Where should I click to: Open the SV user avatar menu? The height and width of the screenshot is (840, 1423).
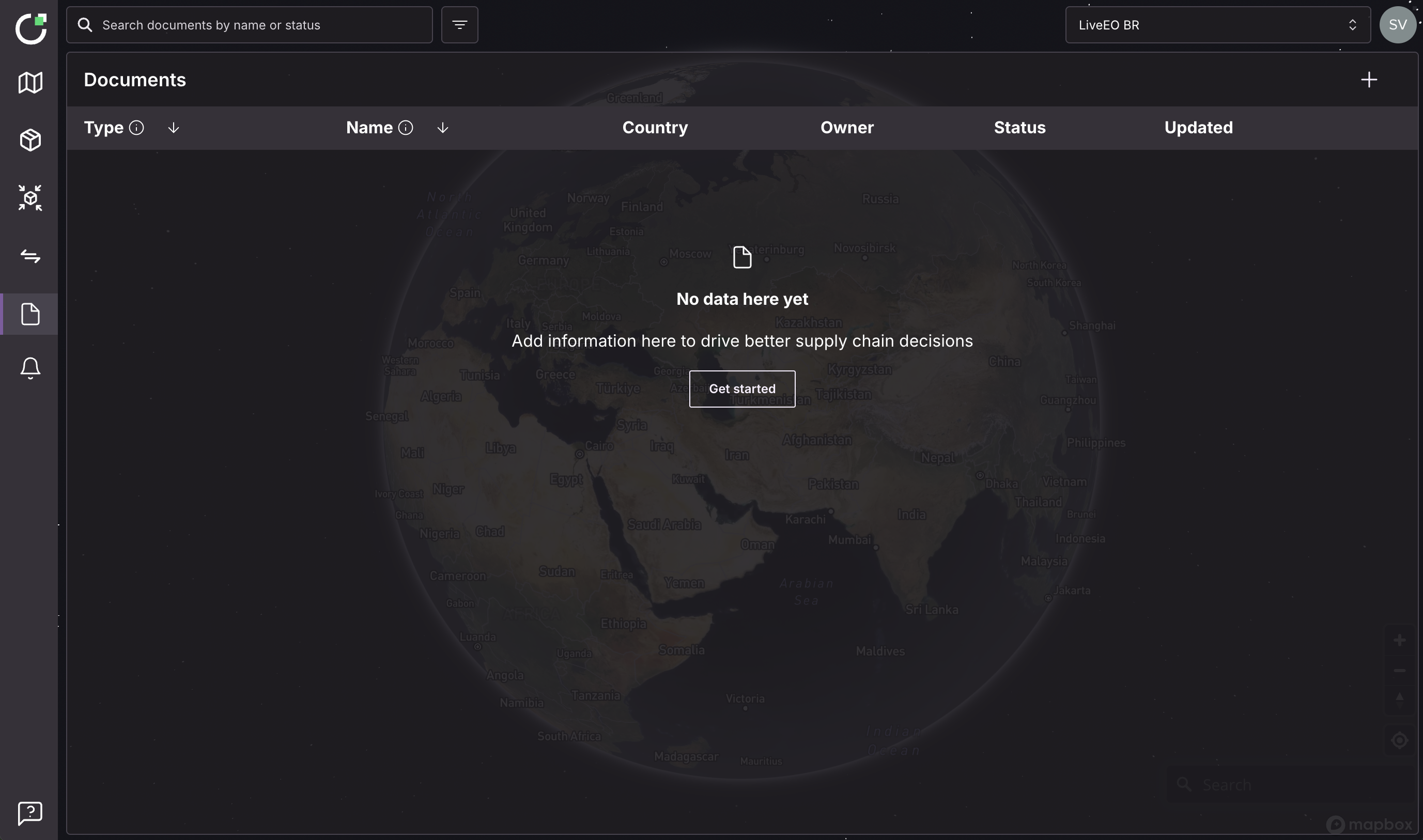click(1397, 25)
